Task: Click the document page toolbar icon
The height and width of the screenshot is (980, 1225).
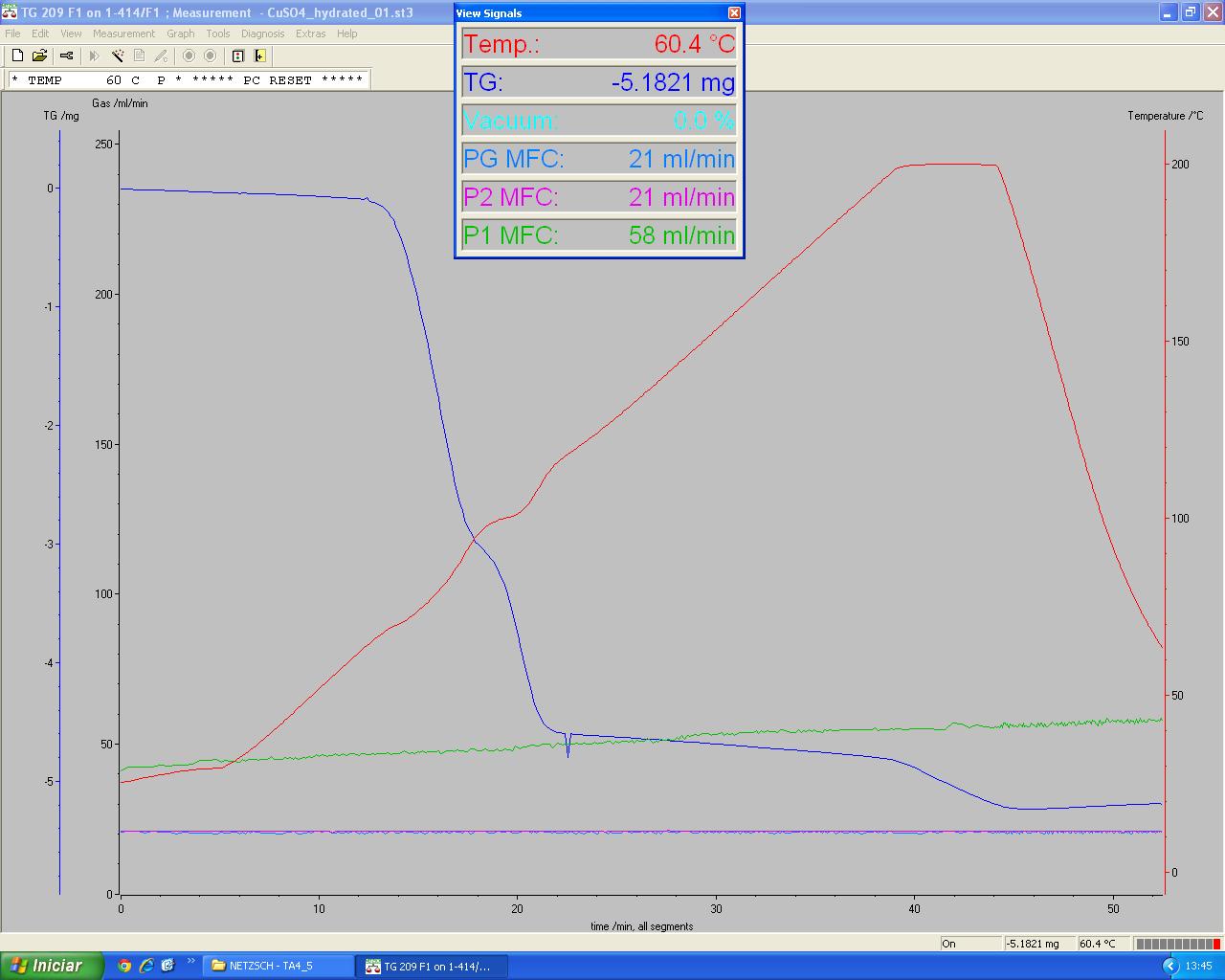Action: pyautogui.click(x=139, y=56)
